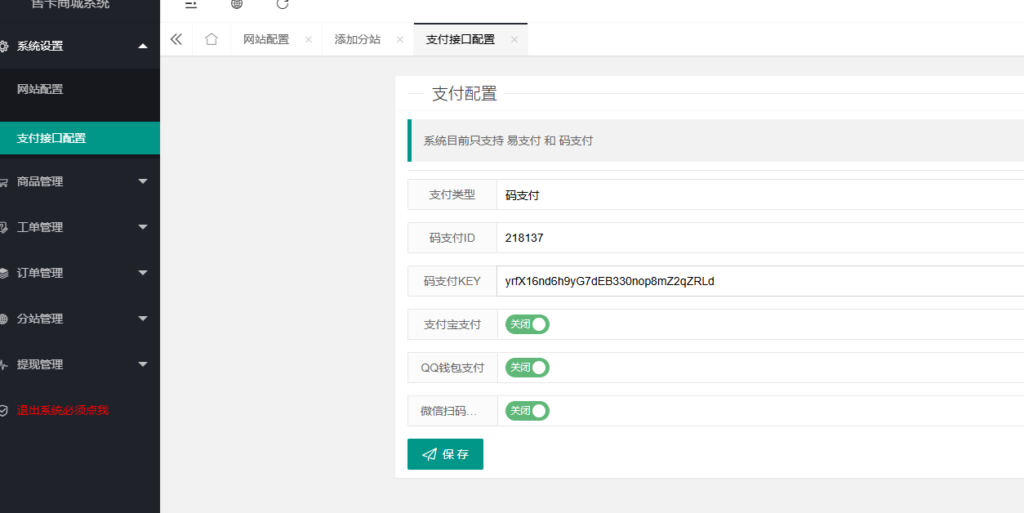Viewport: 1024px width, 513px height.
Task: Collapse the 系统设置 menu arrow
Action: tap(143, 46)
